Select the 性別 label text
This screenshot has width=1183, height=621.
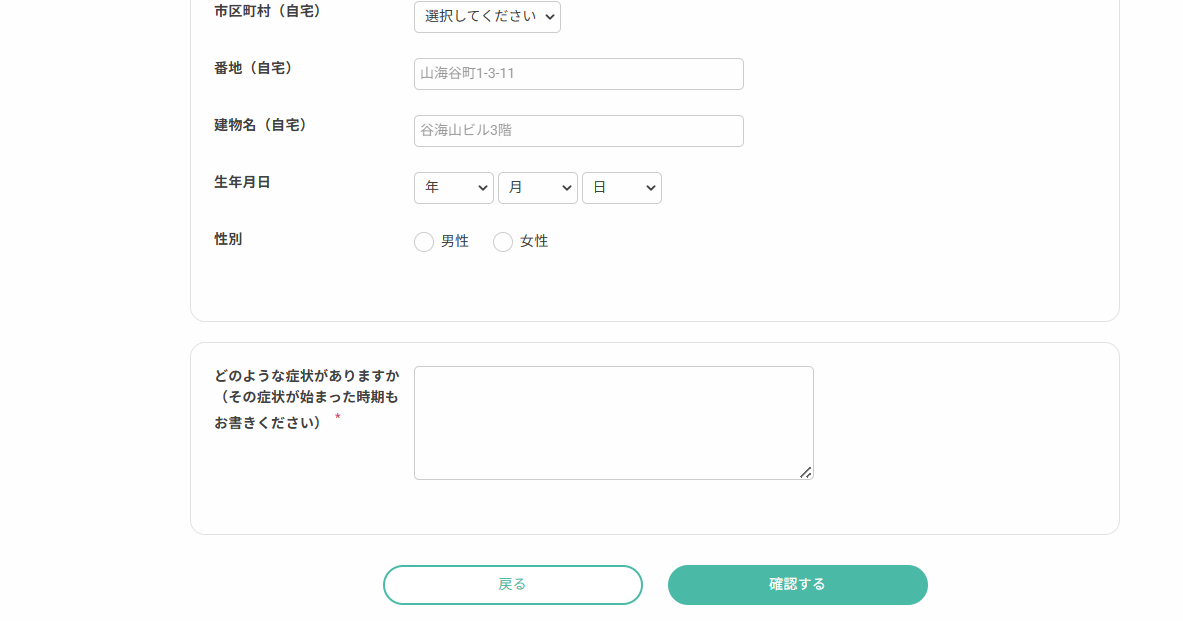[x=228, y=239]
